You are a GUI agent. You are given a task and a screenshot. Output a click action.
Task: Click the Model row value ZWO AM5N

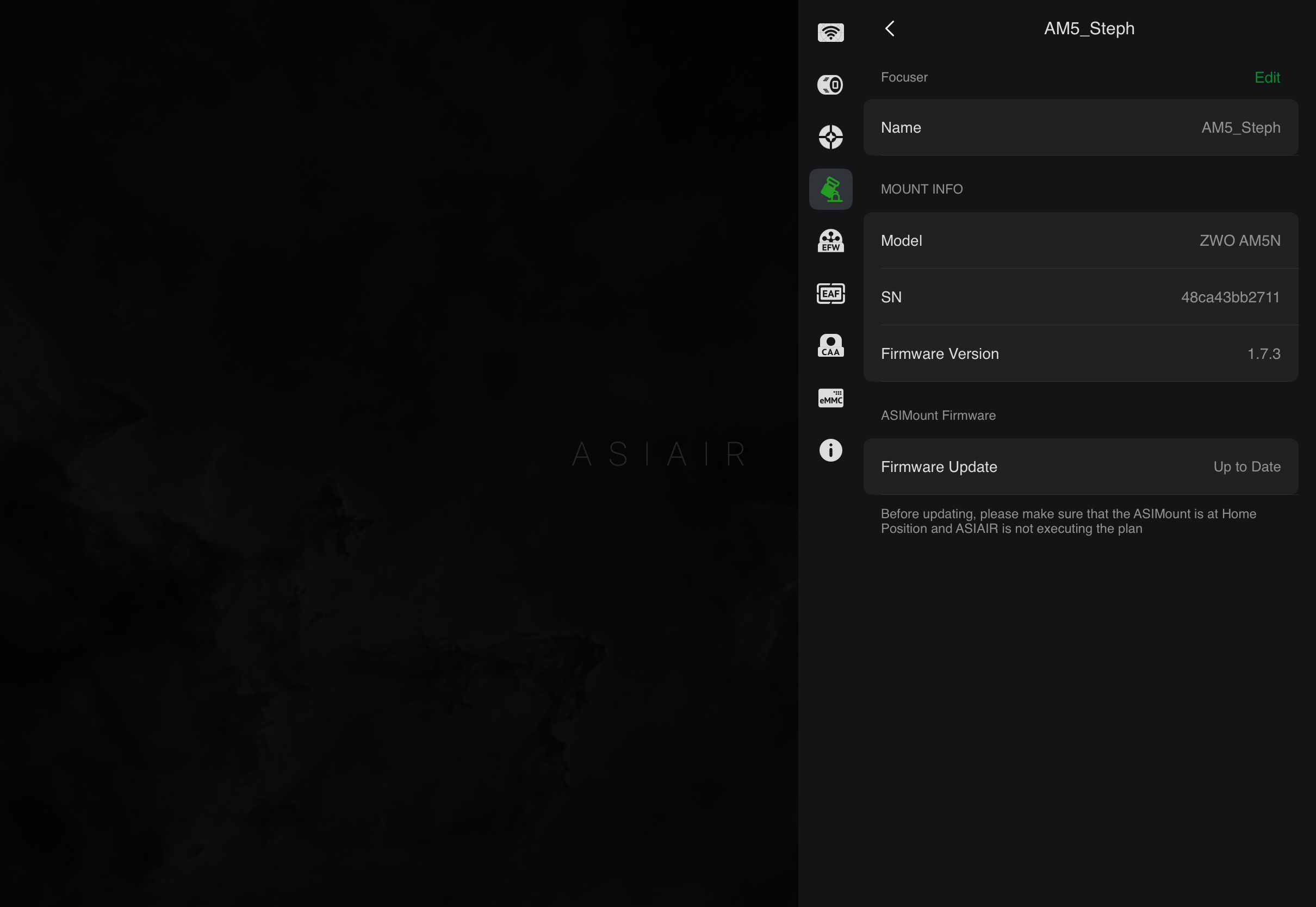coord(1240,240)
